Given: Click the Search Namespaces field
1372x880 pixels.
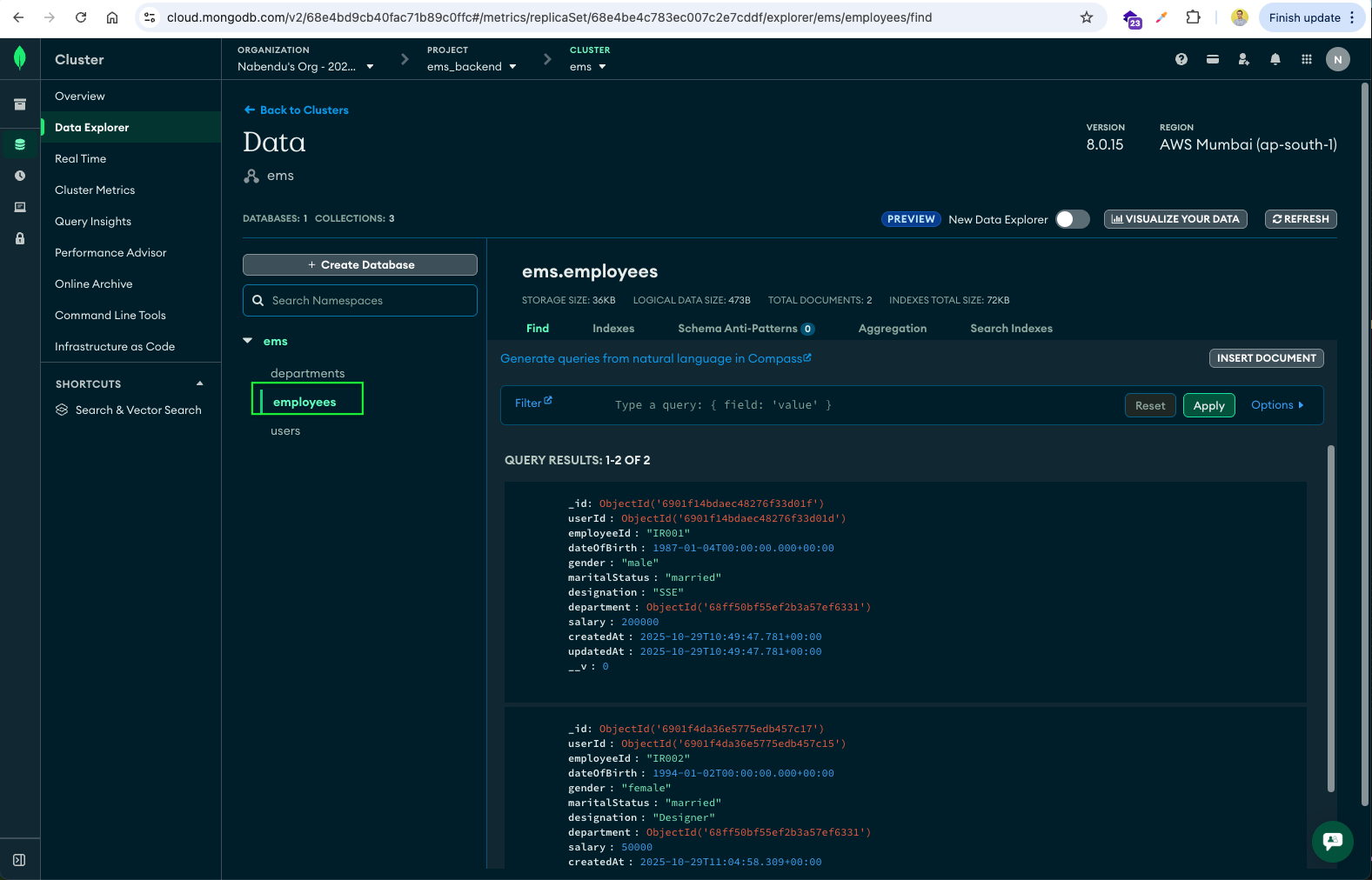Looking at the screenshot, I should click(x=360, y=300).
